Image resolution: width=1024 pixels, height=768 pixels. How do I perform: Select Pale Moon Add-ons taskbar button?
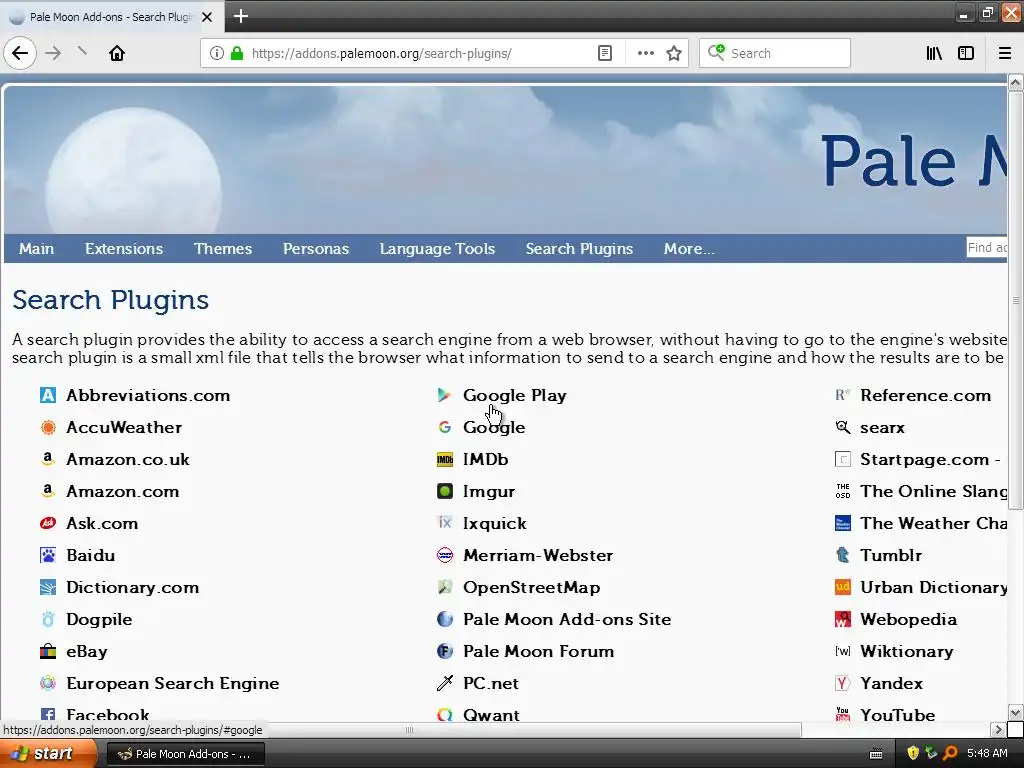click(185, 754)
